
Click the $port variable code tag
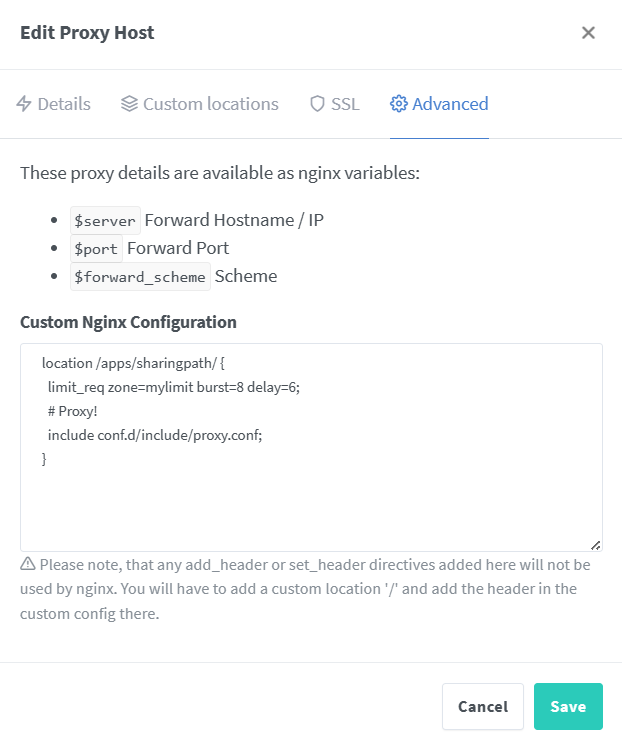[x=96, y=248]
